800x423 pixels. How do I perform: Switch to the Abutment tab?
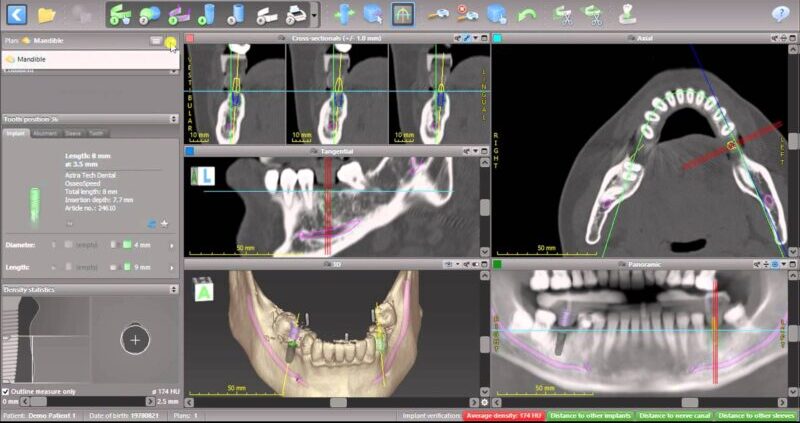click(45, 134)
